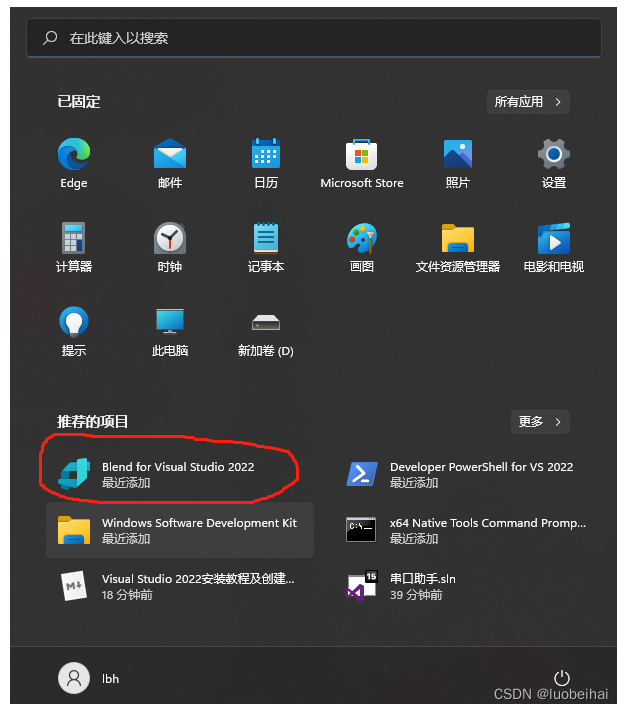624x710 pixels.
Task: Launch the 画图 paint app
Action: [362, 247]
